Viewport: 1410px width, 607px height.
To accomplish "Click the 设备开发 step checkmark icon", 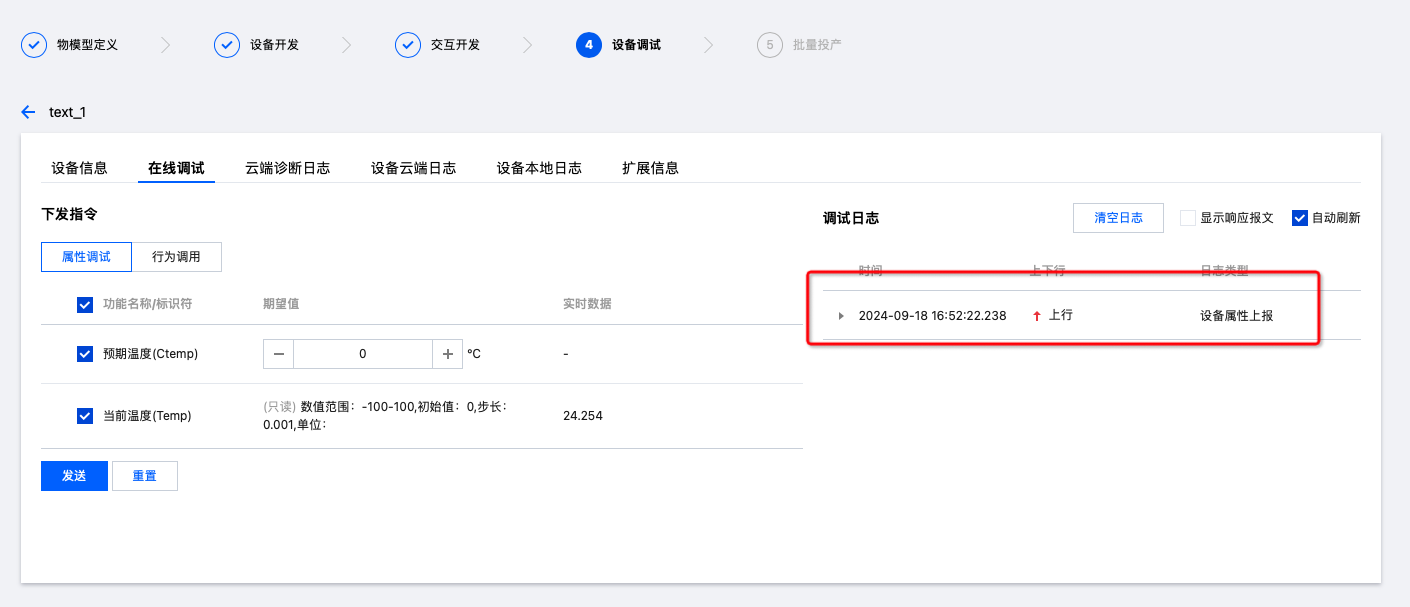I will coord(227,45).
